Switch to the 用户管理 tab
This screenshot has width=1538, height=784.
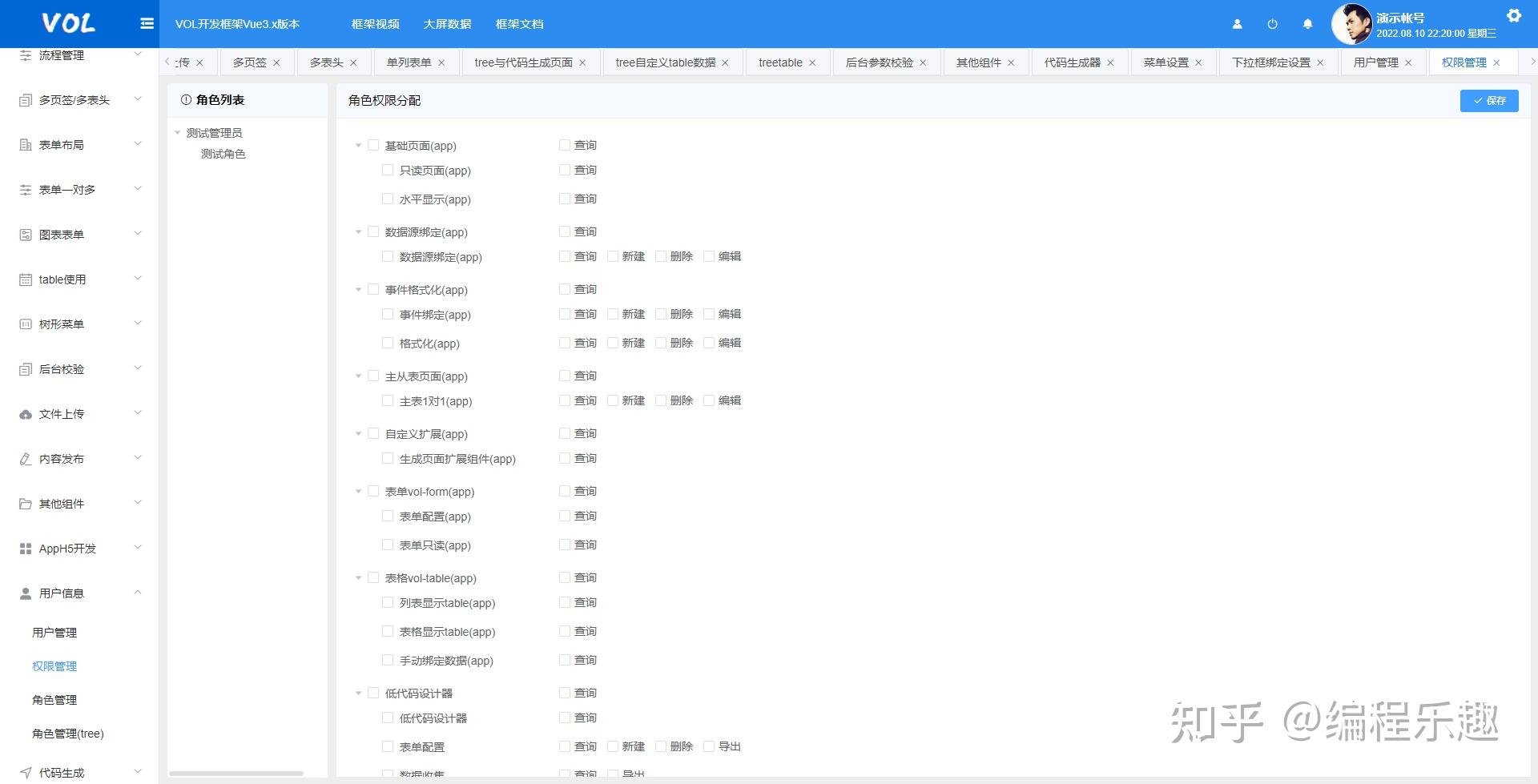click(x=1375, y=62)
